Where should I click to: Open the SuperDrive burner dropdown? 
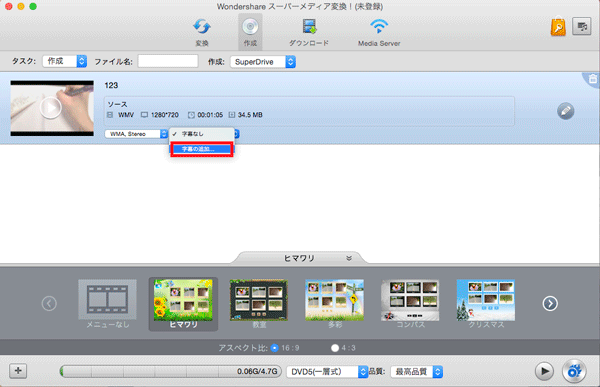point(263,62)
